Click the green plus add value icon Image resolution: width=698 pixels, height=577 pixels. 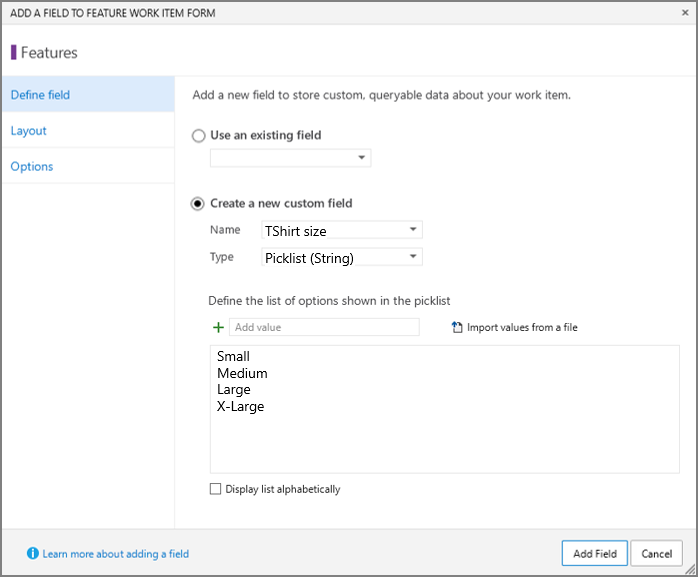click(218, 328)
